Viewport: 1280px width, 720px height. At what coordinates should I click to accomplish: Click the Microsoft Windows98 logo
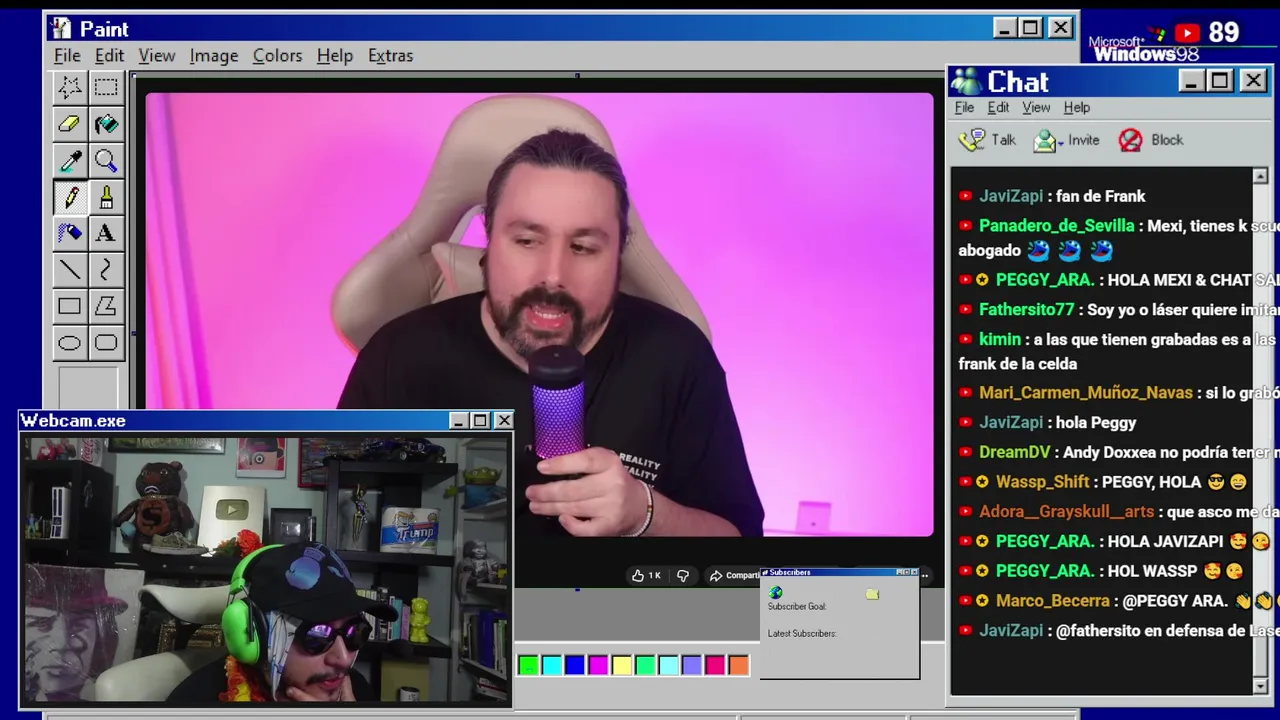[1144, 47]
